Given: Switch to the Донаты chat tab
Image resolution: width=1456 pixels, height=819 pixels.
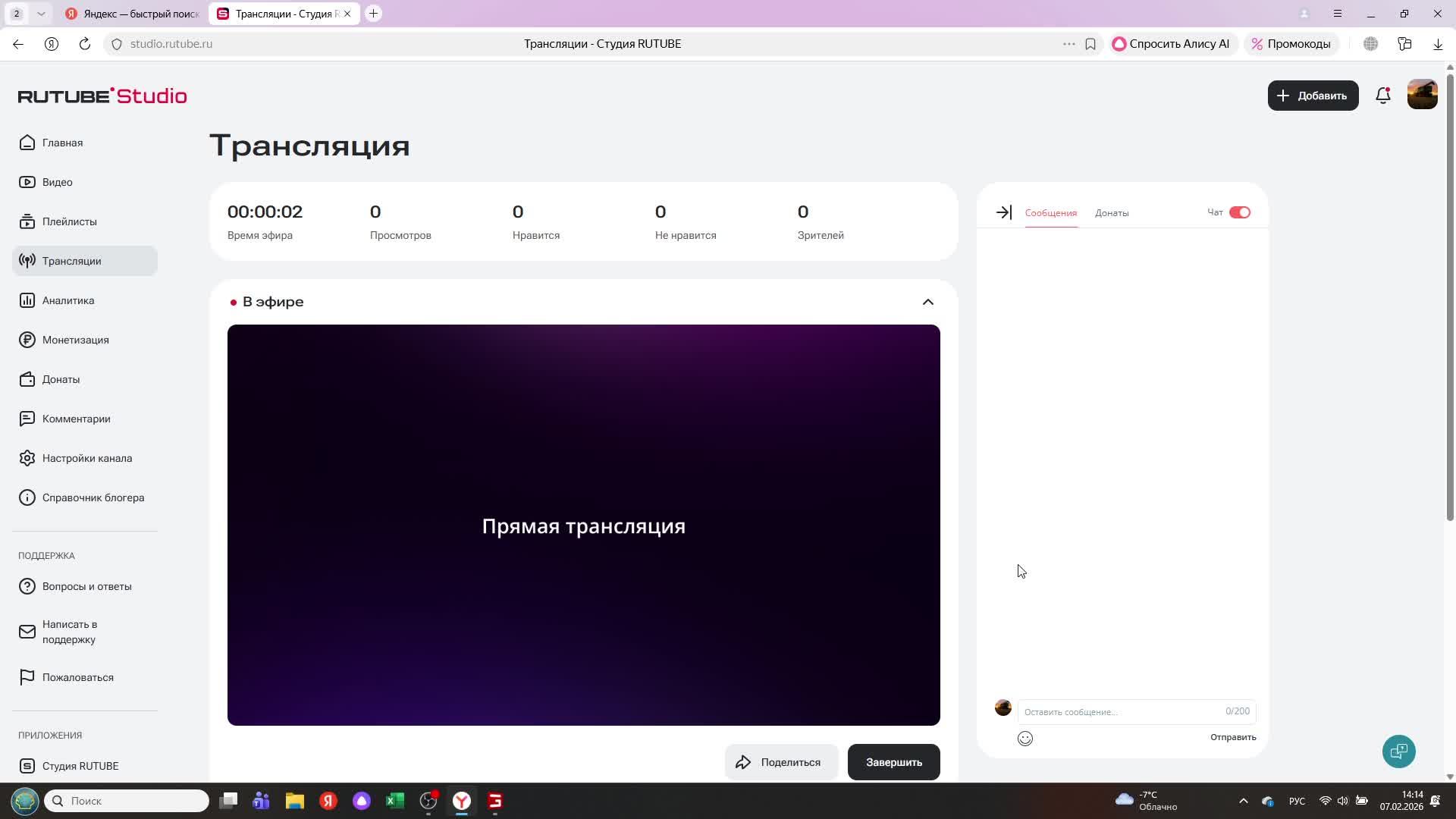Looking at the screenshot, I should (1112, 213).
